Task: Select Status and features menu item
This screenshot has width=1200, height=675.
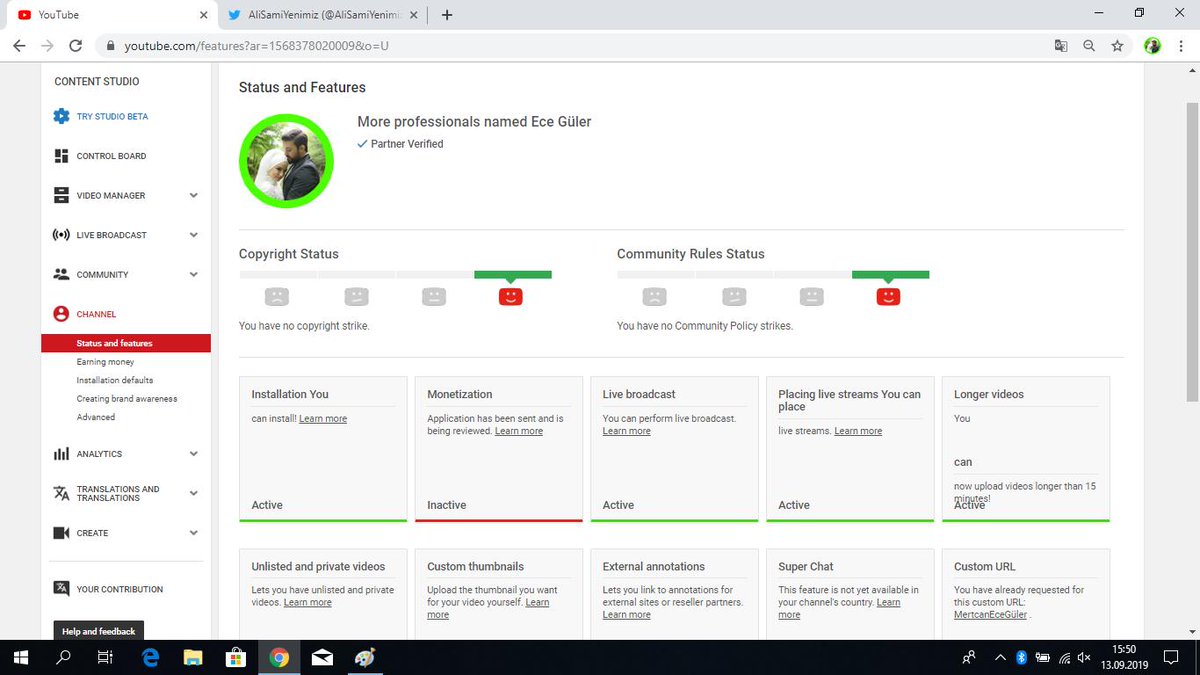Action: [126, 343]
